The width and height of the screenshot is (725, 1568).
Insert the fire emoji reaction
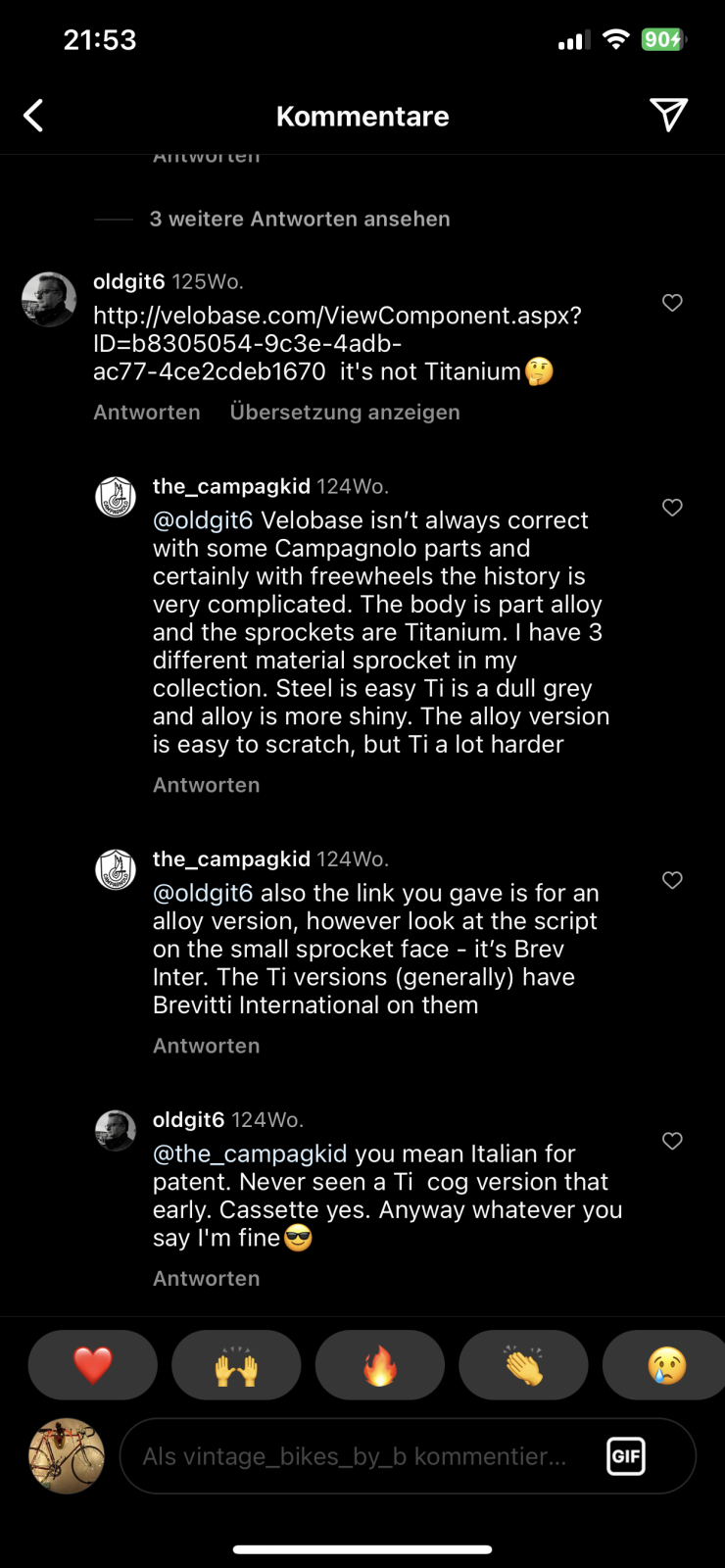pos(380,1365)
